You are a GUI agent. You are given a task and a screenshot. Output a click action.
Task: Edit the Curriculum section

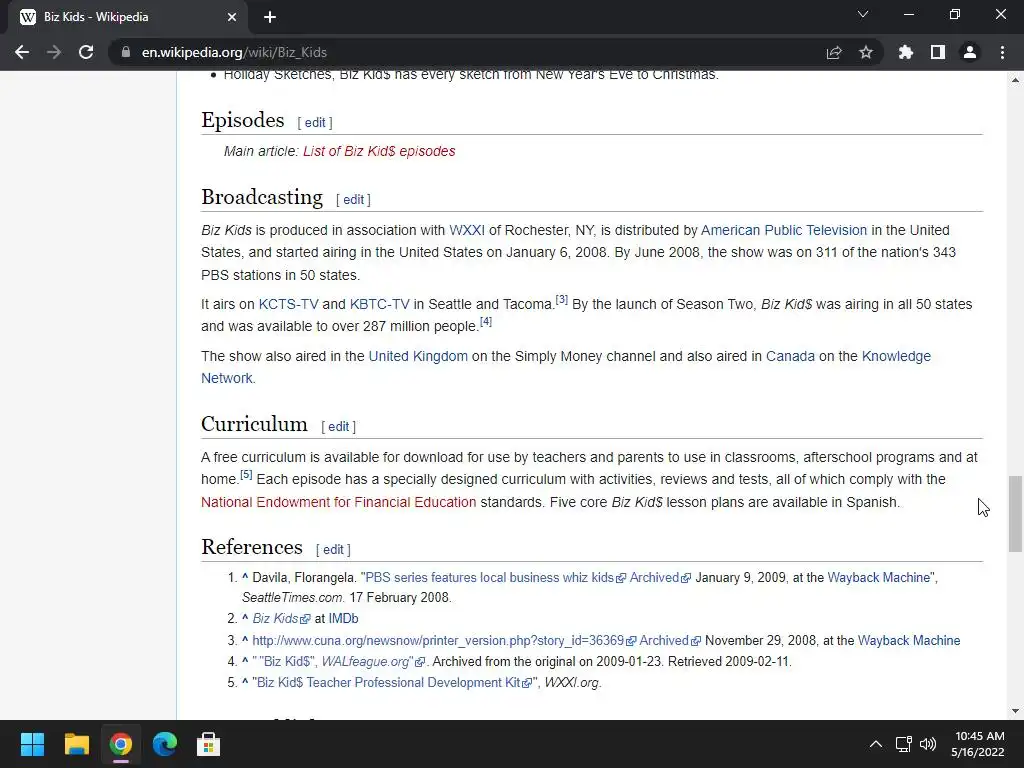[338, 427]
